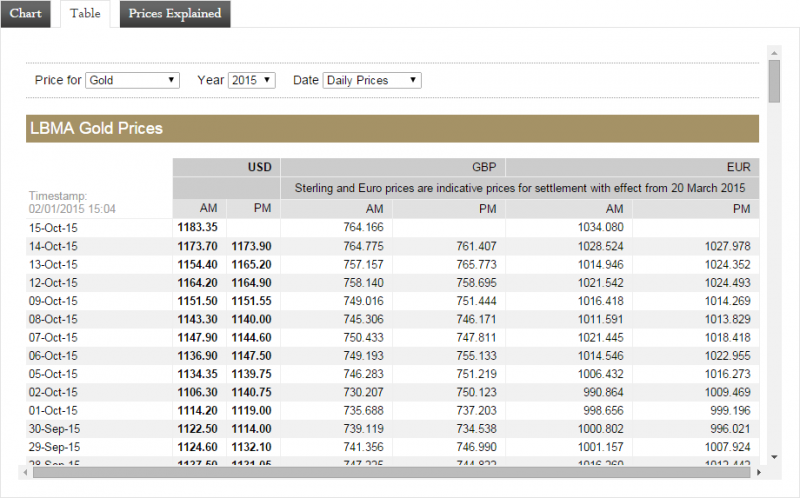Click USD PM price 1139.75
Screen dimensions: 800x498
click(x=252, y=374)
